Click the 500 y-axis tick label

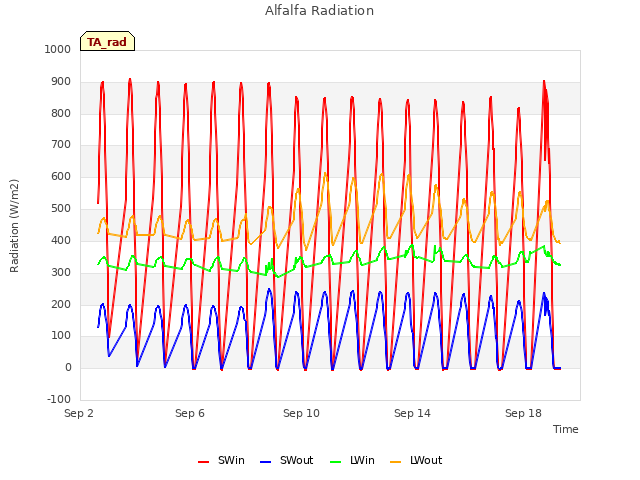click(x=61, y=208)
